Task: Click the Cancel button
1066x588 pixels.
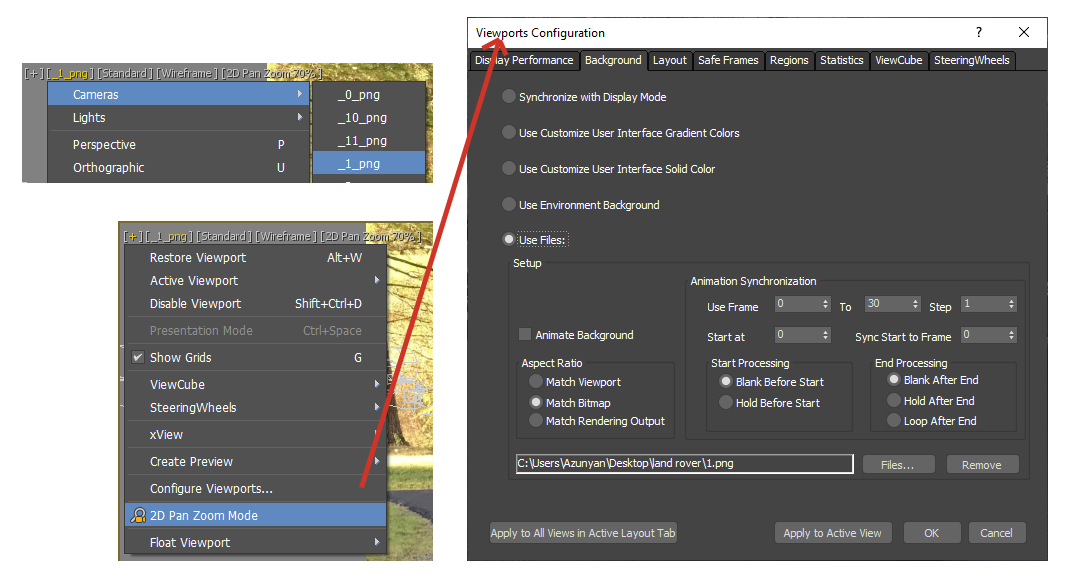Action: (997, 533)
